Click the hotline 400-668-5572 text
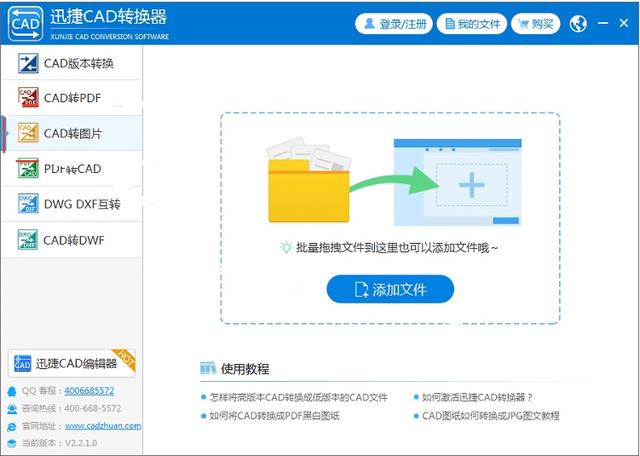The height and width of the screenshot is (456, 640). pos(93,408)
